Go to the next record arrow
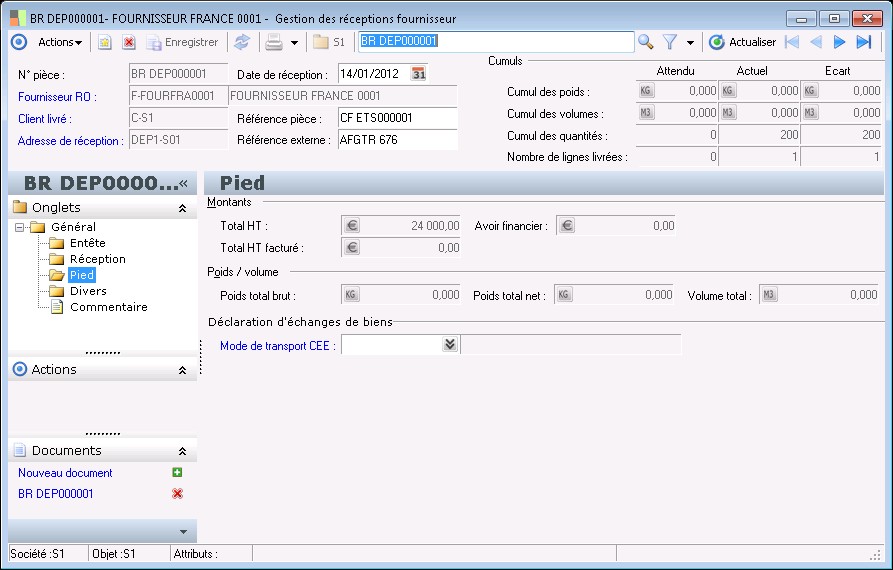Screen dimensions: 893x570 pos(840,42)
